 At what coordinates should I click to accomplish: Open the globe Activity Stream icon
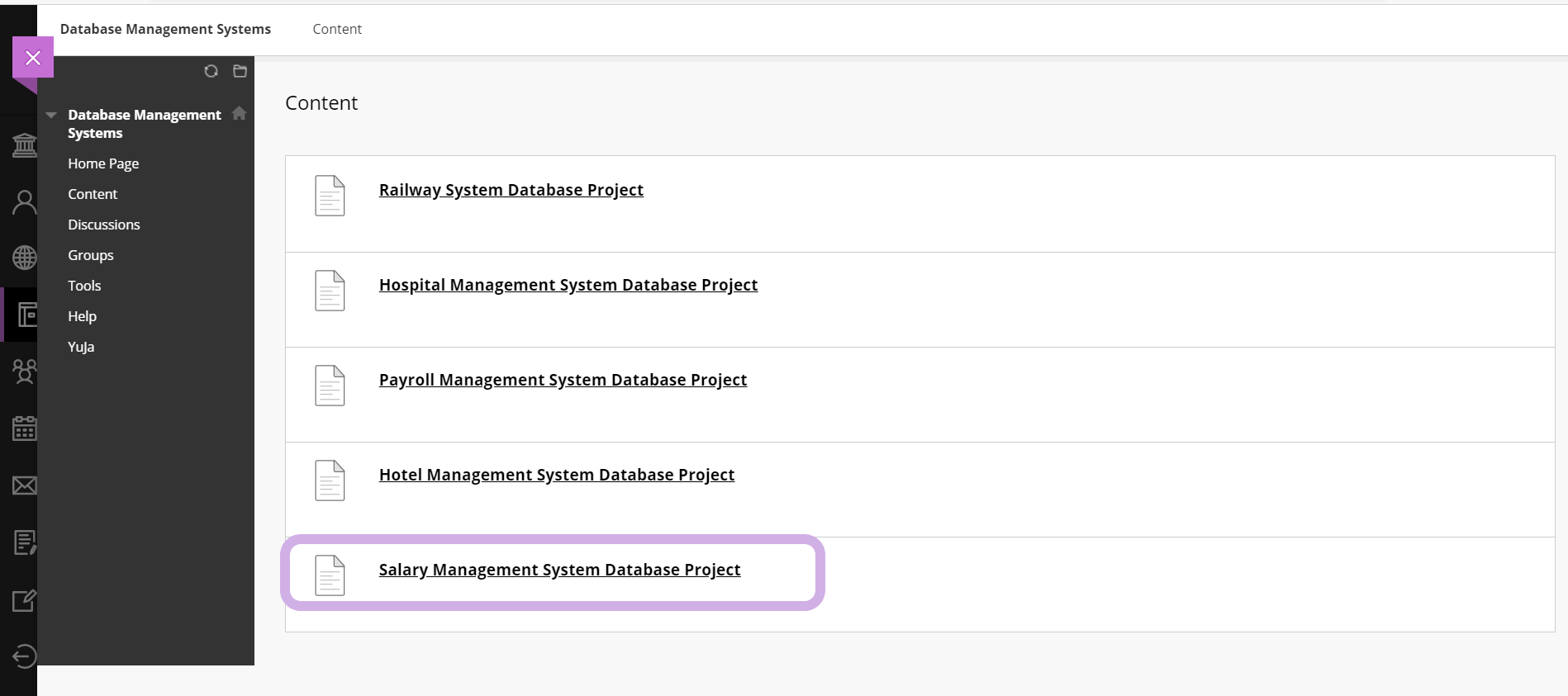tap(24, 258)
